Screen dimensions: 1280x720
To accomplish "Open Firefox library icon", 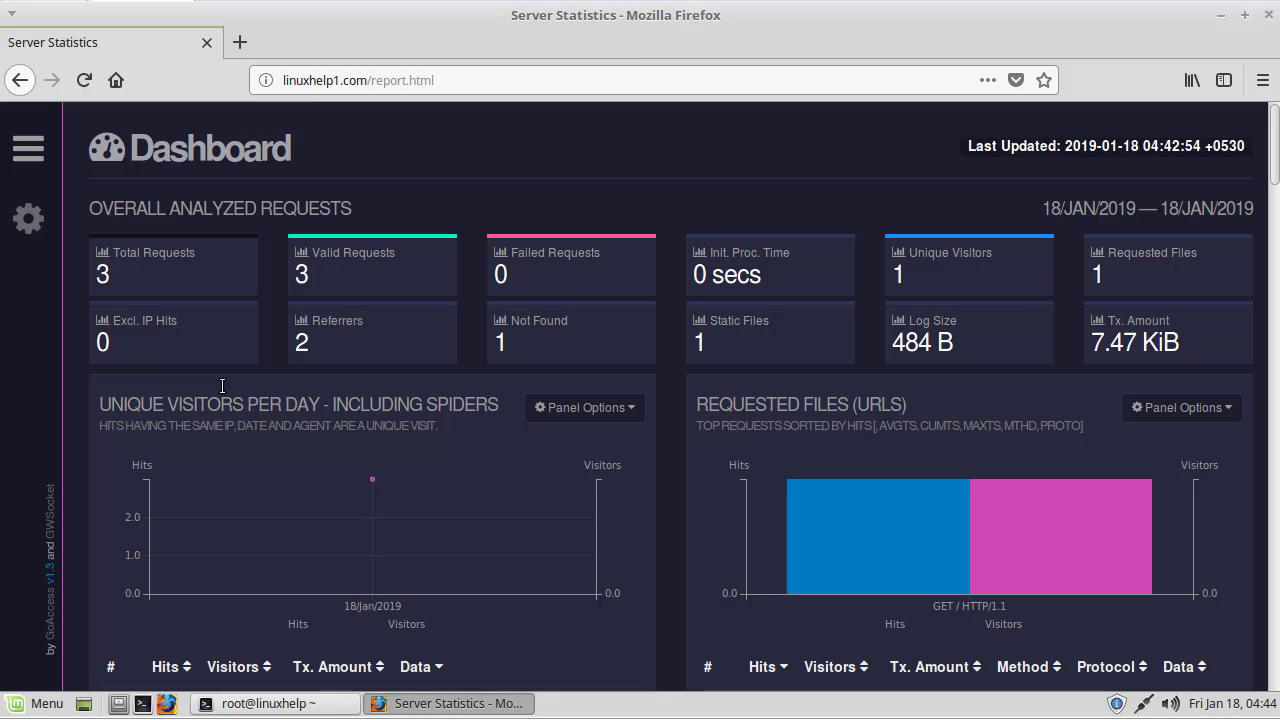I will tap(1192, 80).
